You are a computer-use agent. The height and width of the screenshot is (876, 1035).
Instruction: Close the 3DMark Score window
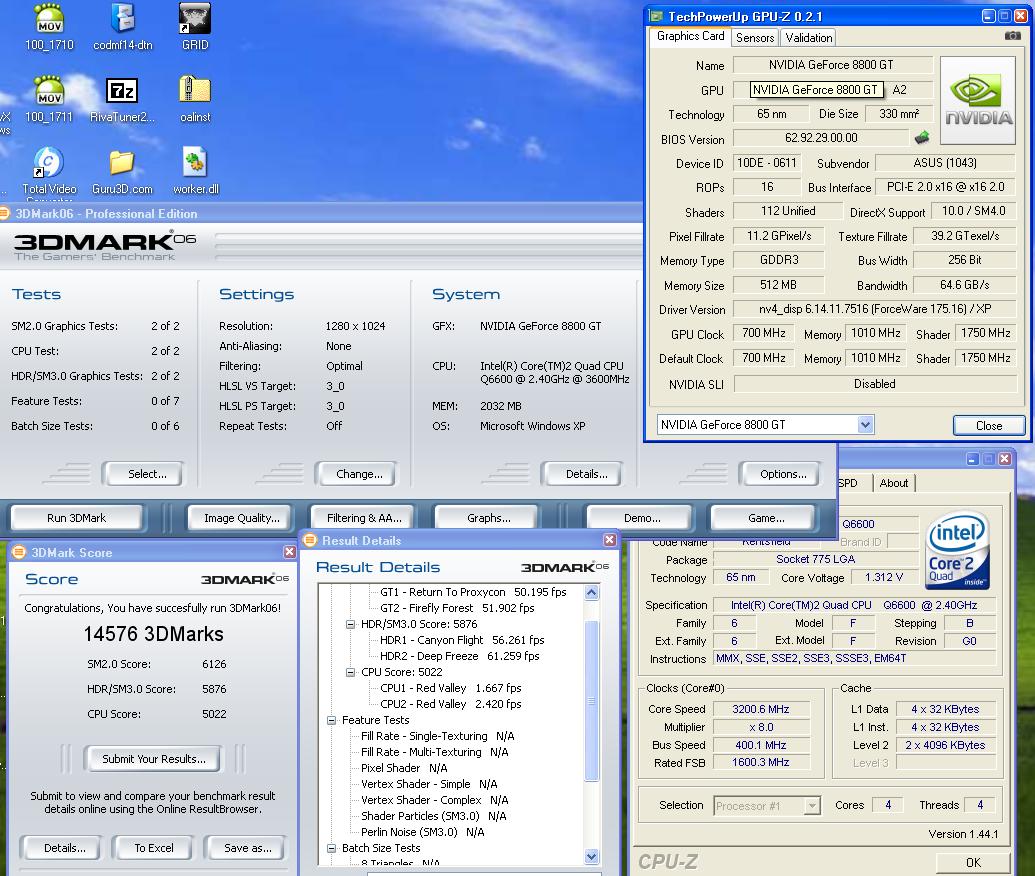pos(289,552)
